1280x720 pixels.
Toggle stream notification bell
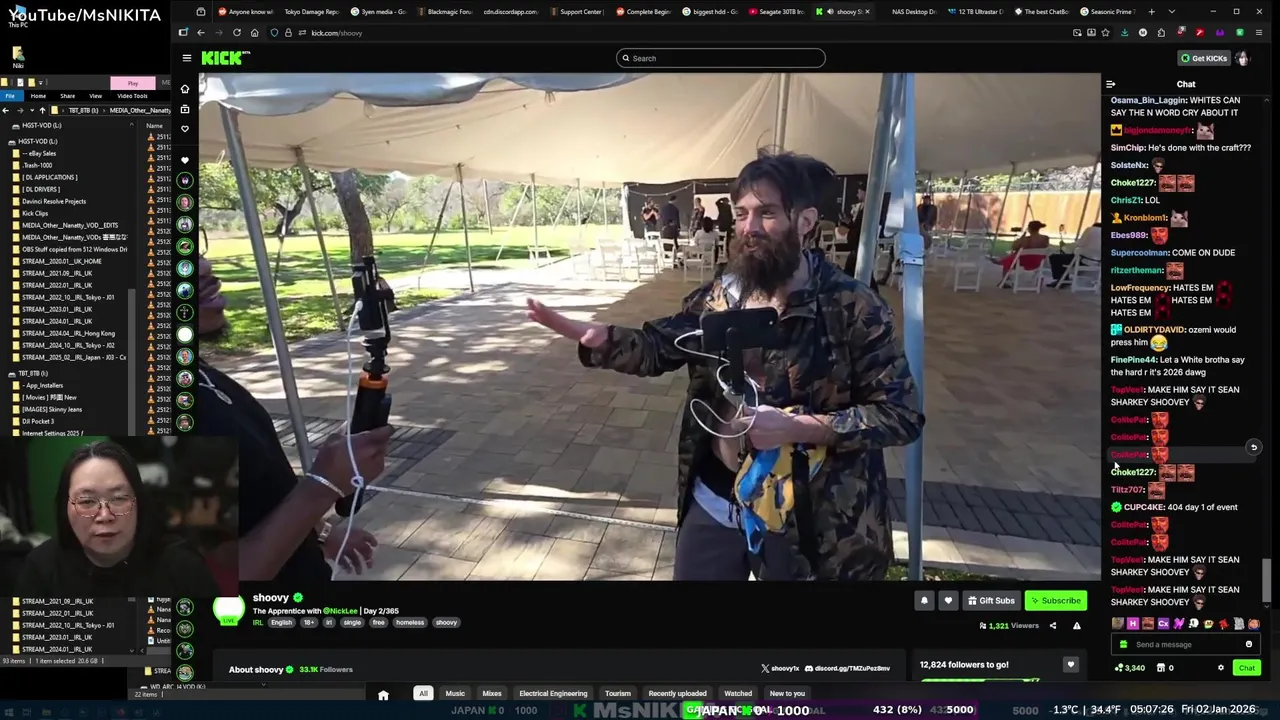click(924, 601)
